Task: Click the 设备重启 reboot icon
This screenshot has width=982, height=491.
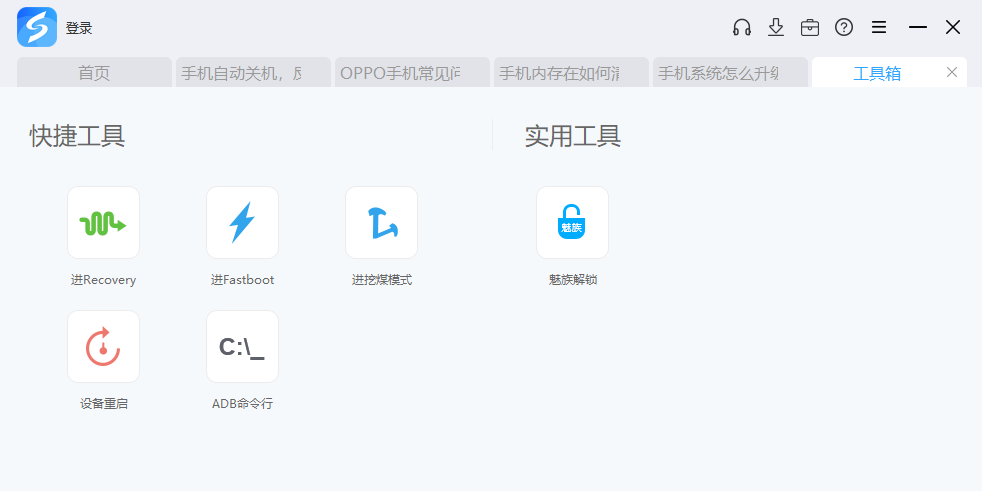Action: point(103,347)
